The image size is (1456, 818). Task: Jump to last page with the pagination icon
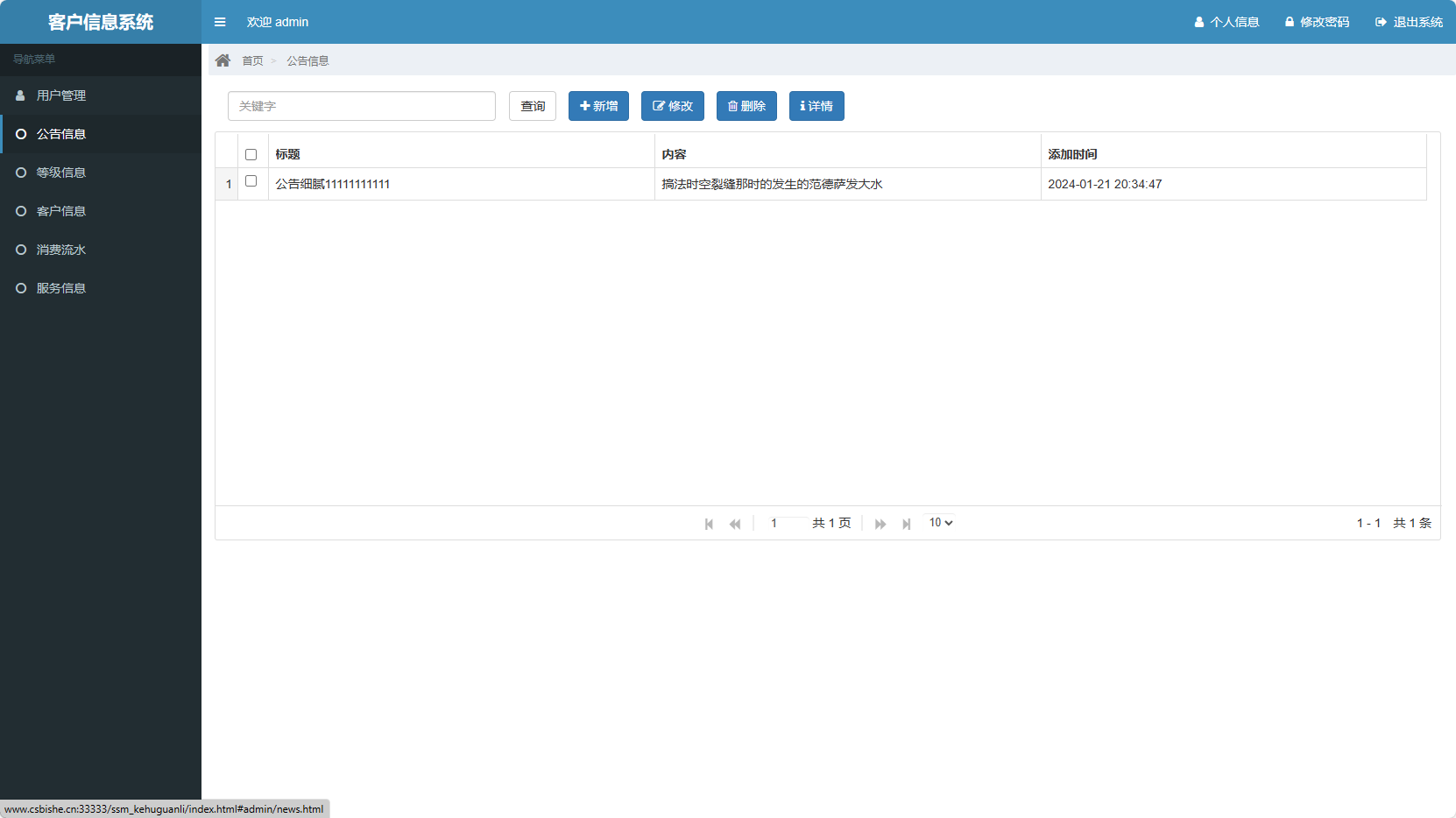[x=907, y=523]
